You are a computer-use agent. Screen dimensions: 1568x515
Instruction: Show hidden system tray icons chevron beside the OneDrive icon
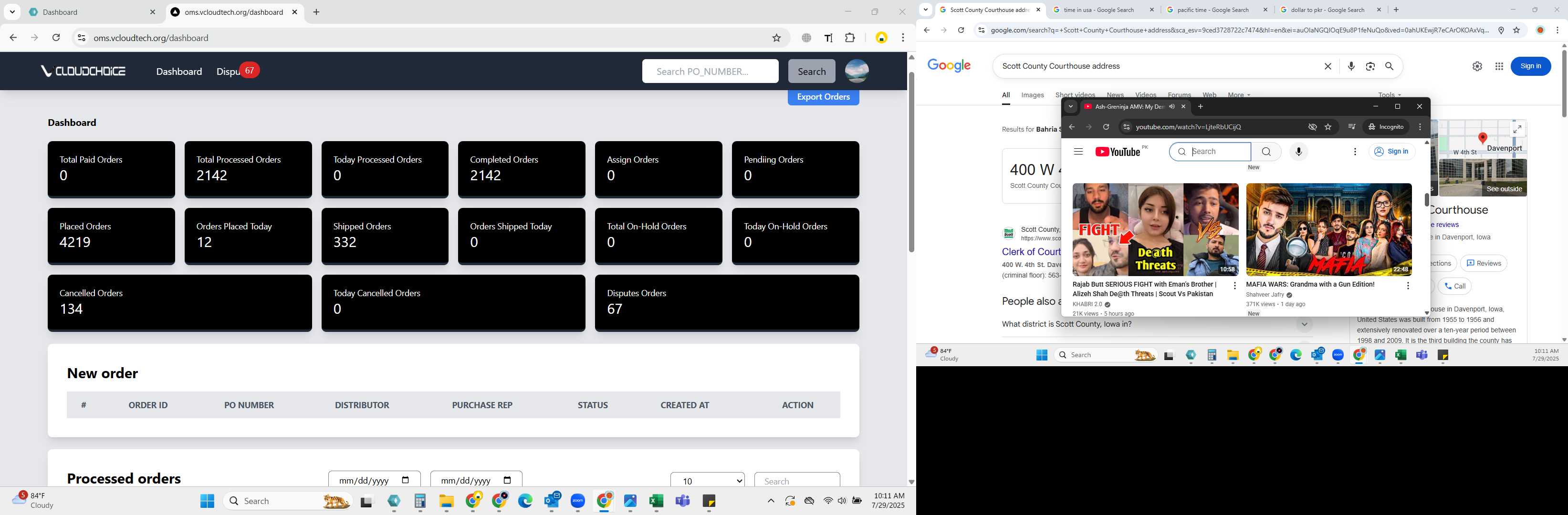click(x=771, y=501)
